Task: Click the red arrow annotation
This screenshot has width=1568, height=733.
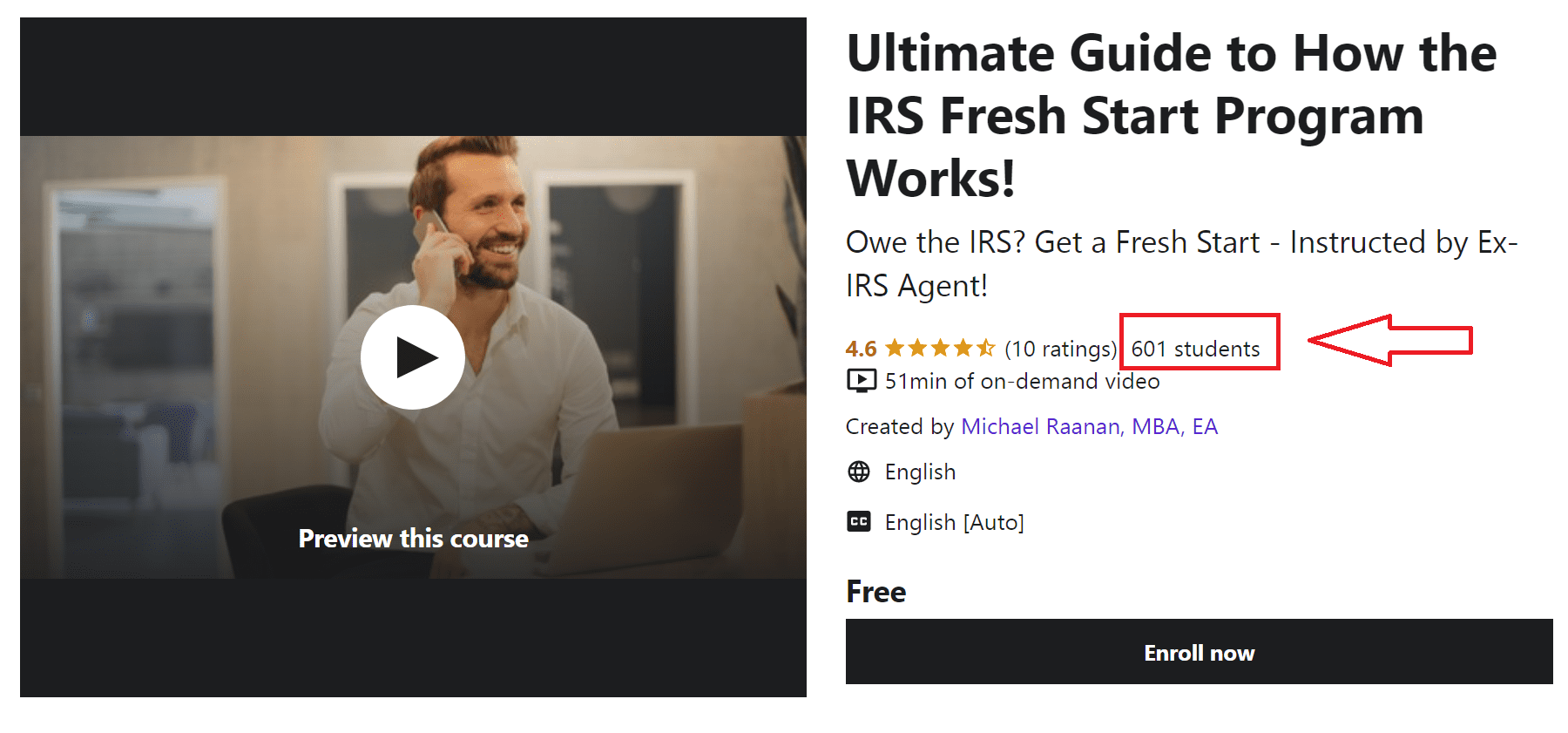Action: pyautogui.click(x=1390, y=341)
